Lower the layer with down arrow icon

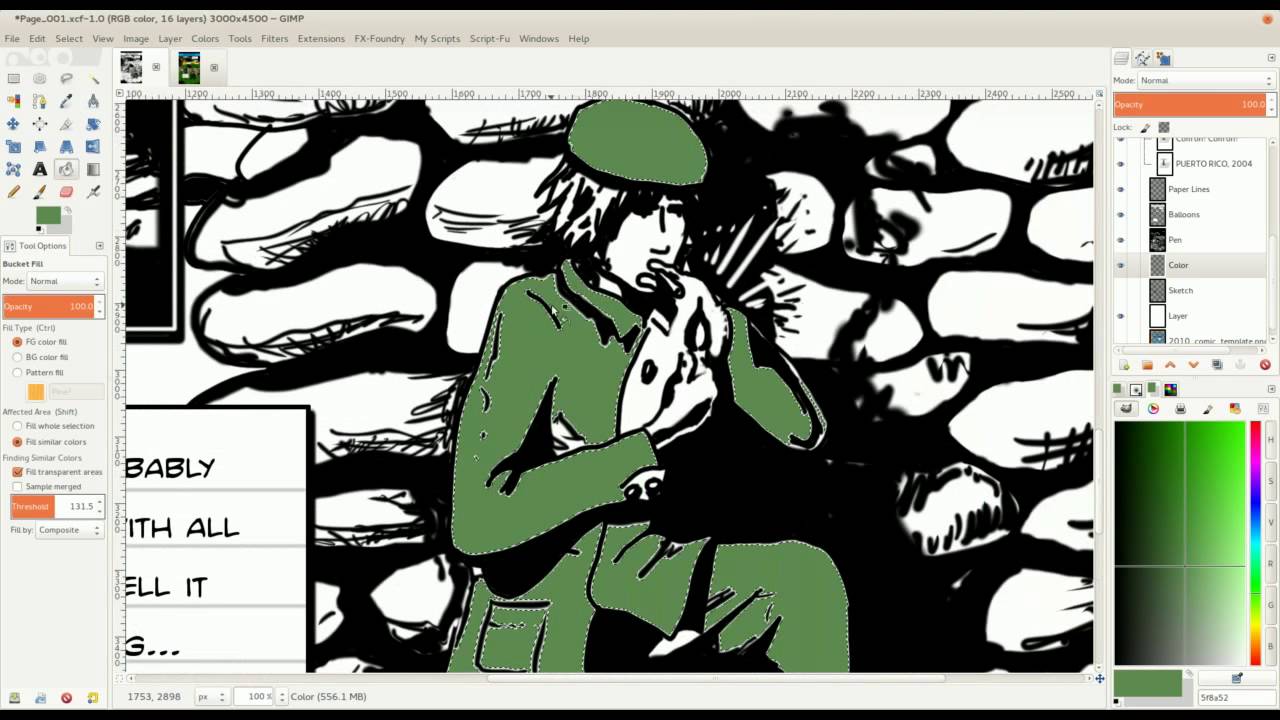click(1193, 365)
